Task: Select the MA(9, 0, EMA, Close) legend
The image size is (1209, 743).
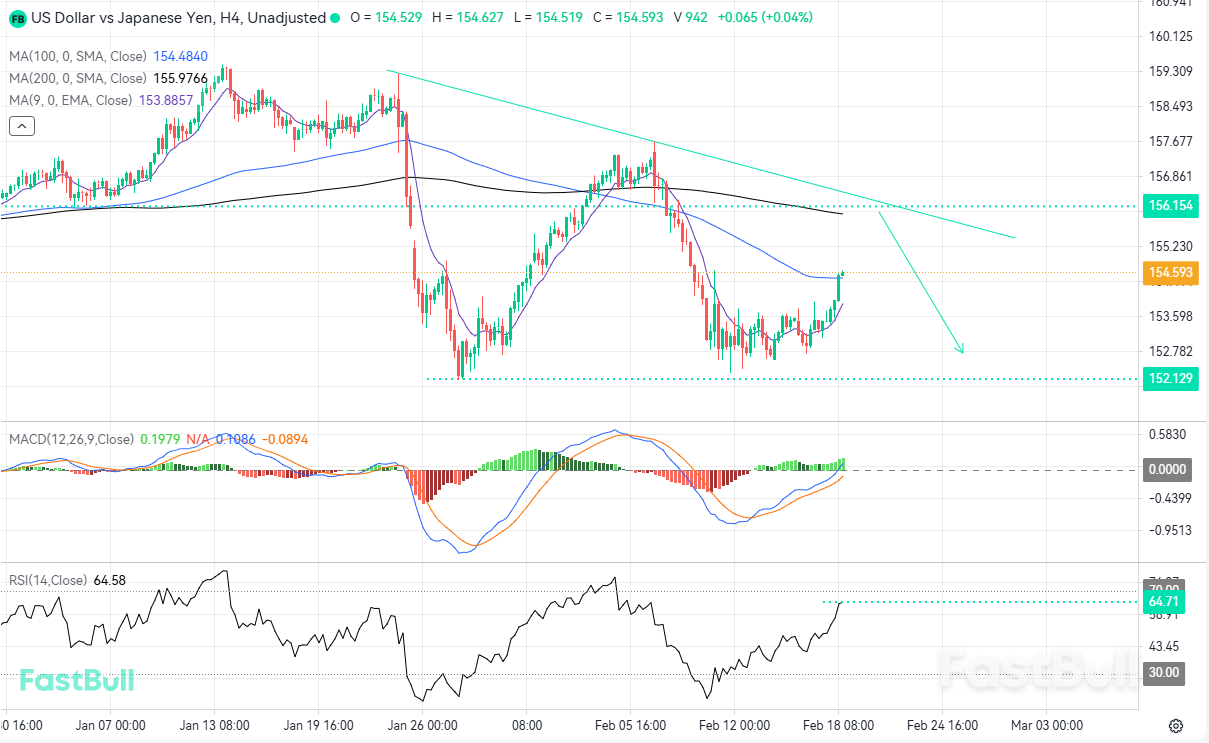Action: tap(70, 100)
